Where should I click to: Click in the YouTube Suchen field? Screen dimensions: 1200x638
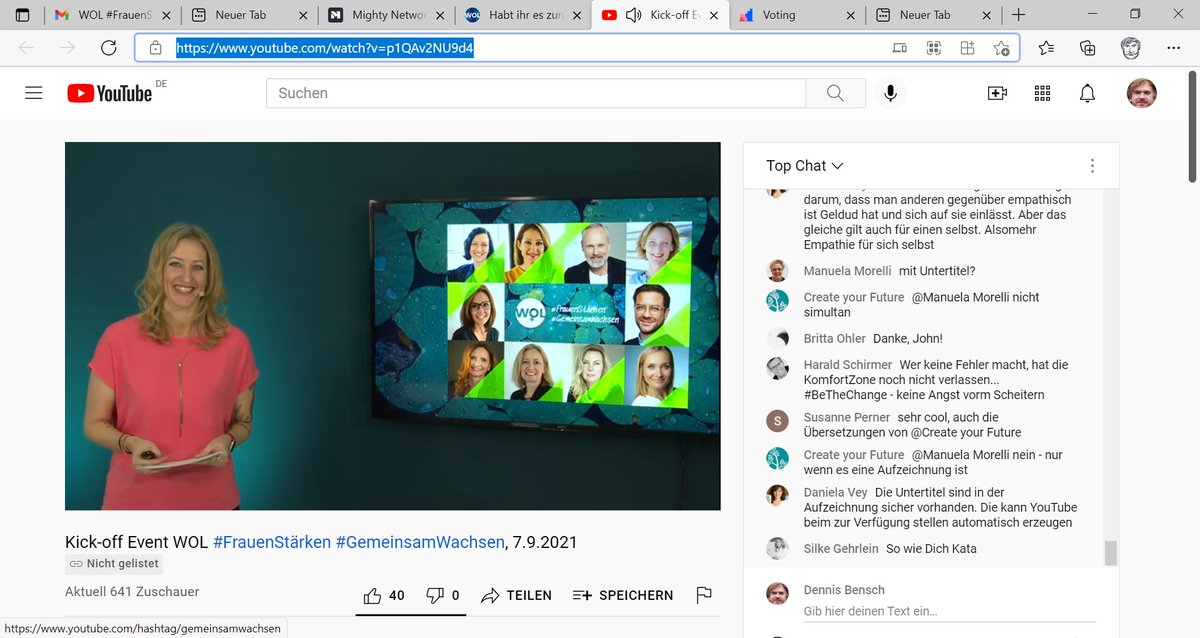tap(536, 93)
